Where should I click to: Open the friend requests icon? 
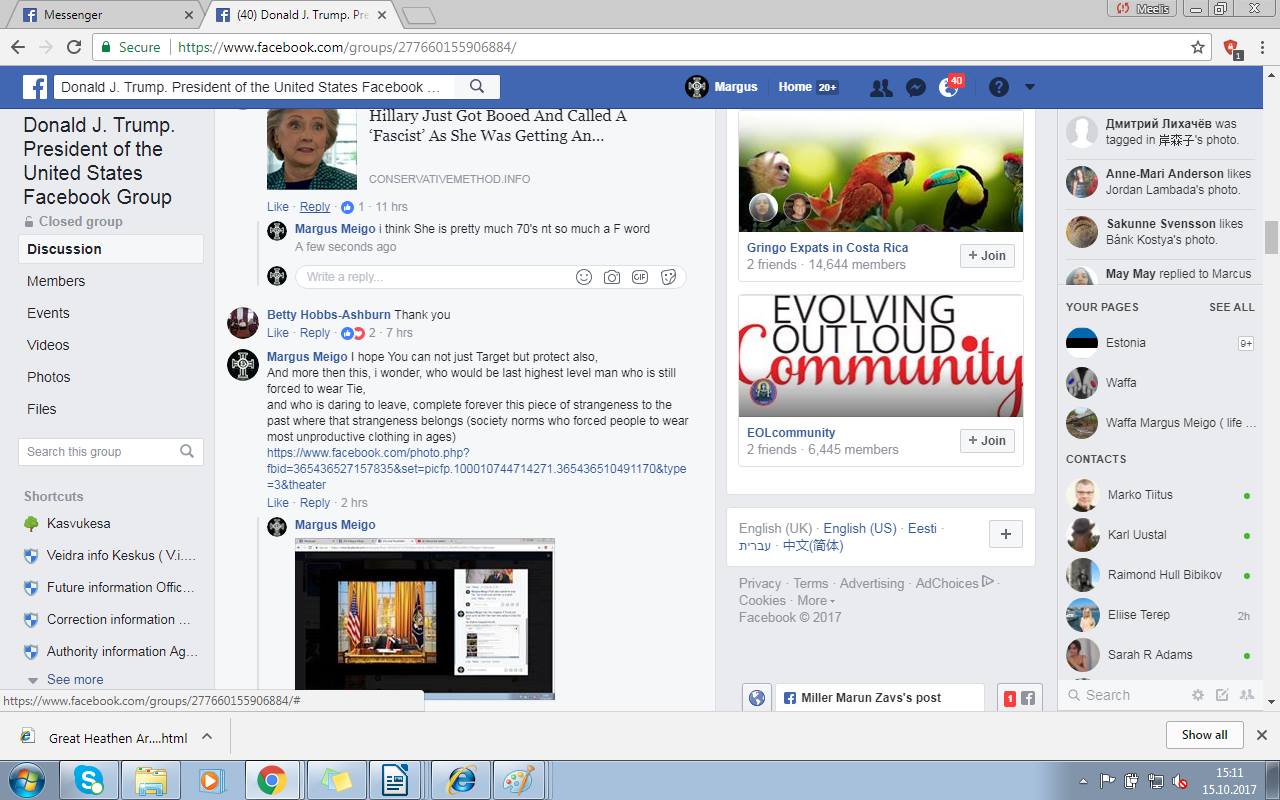881,87
